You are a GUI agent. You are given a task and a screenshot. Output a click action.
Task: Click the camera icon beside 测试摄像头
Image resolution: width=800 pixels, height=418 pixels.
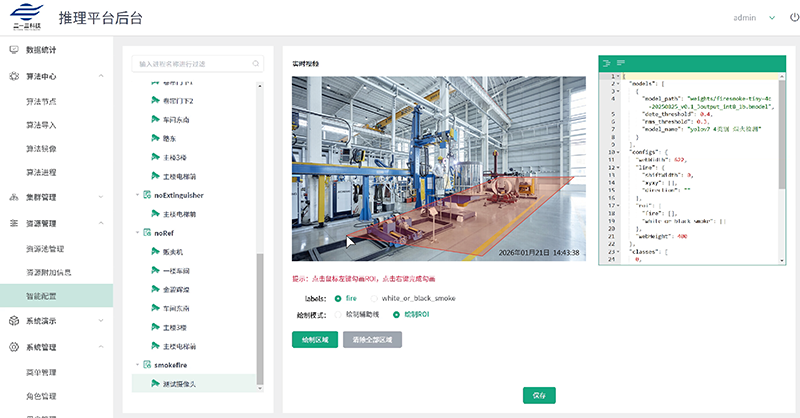[x=155, y=382]
